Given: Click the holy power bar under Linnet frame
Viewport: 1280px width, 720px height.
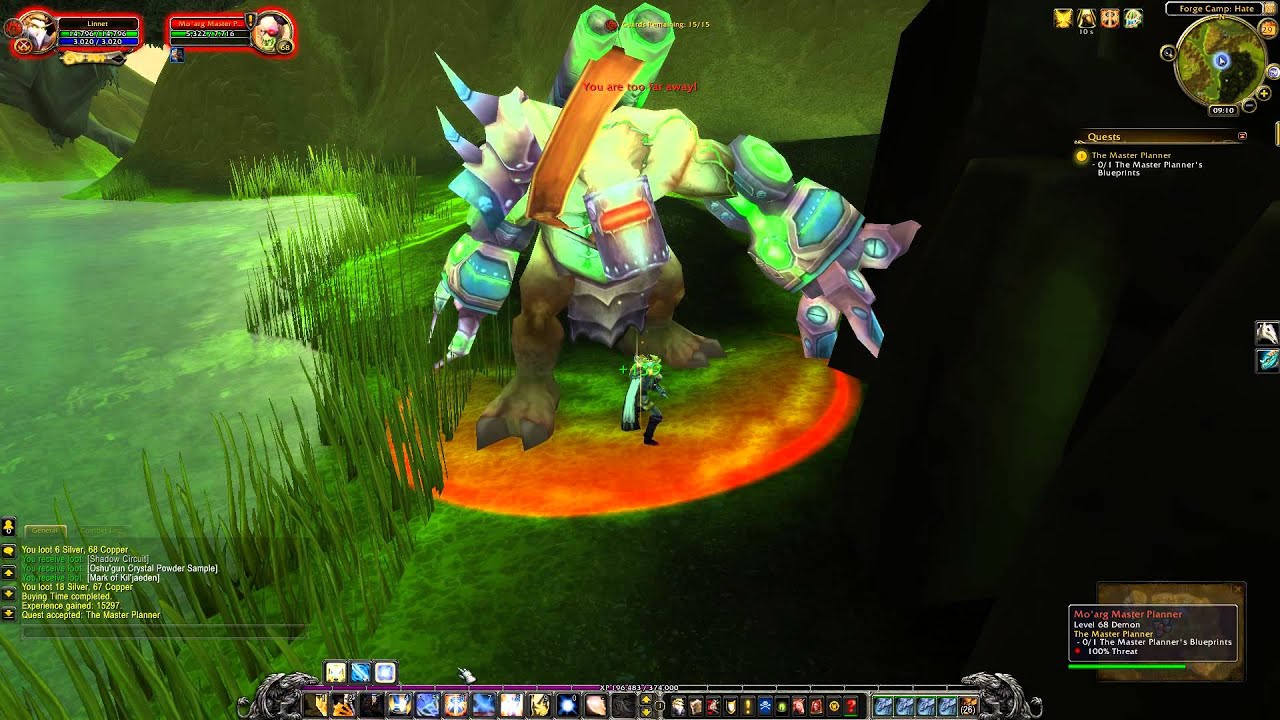Looking at the screenshot, I should pos(92,58).
